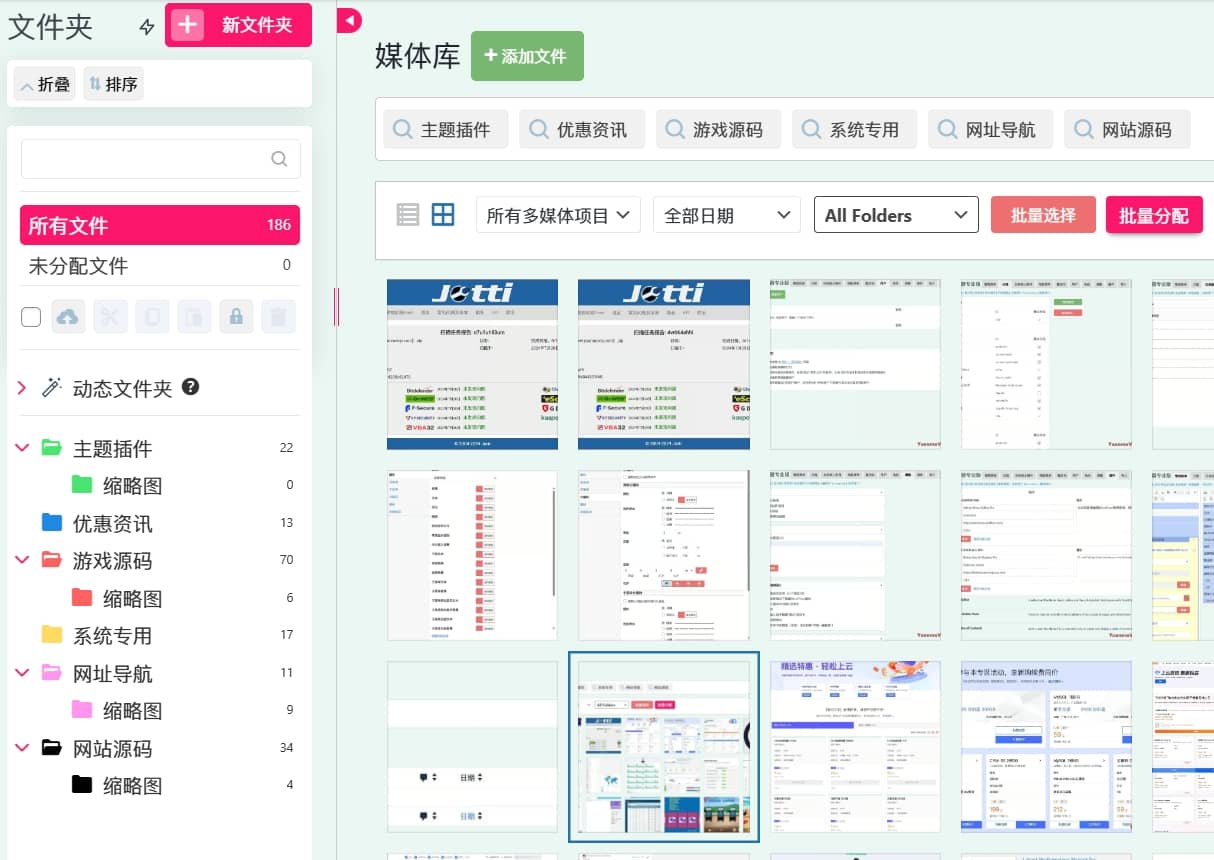The height and width of the screenshot is (860, 1214).
Task: Click the green 添加文件 button
Action: coord(527,56)
